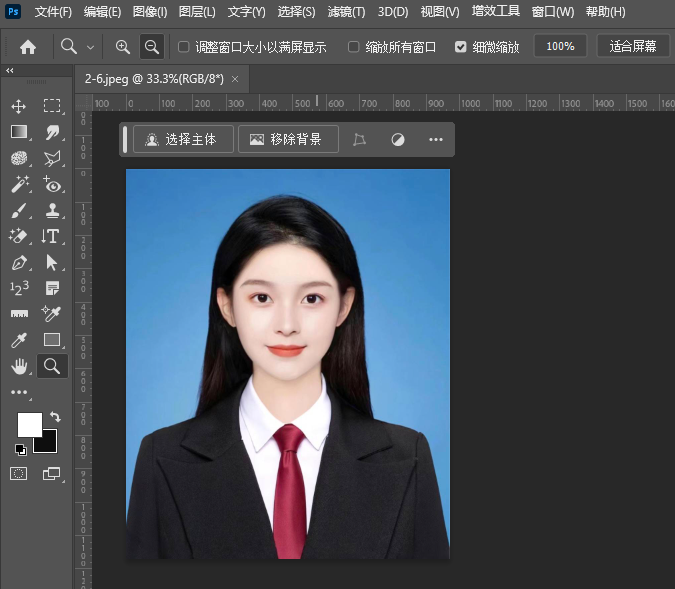
Task: Click the 选择主体 button
Action: [x=182, y=140]
